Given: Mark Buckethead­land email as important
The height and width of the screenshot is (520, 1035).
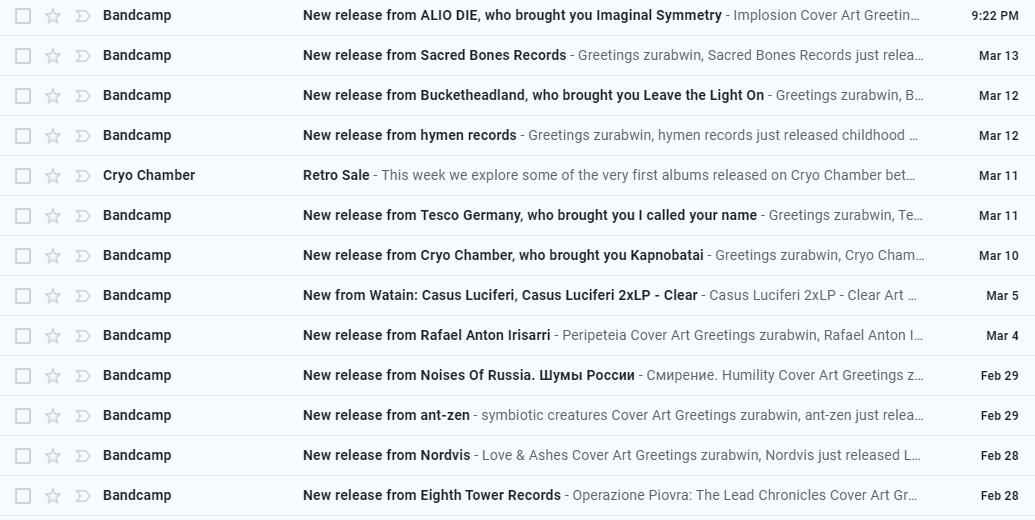Looking at the screenshot, I should point(83,96).
